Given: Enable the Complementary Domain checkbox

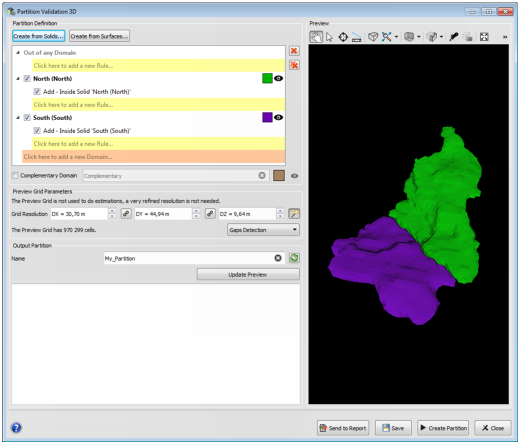Looking at the screenshot, I should 15,176.
